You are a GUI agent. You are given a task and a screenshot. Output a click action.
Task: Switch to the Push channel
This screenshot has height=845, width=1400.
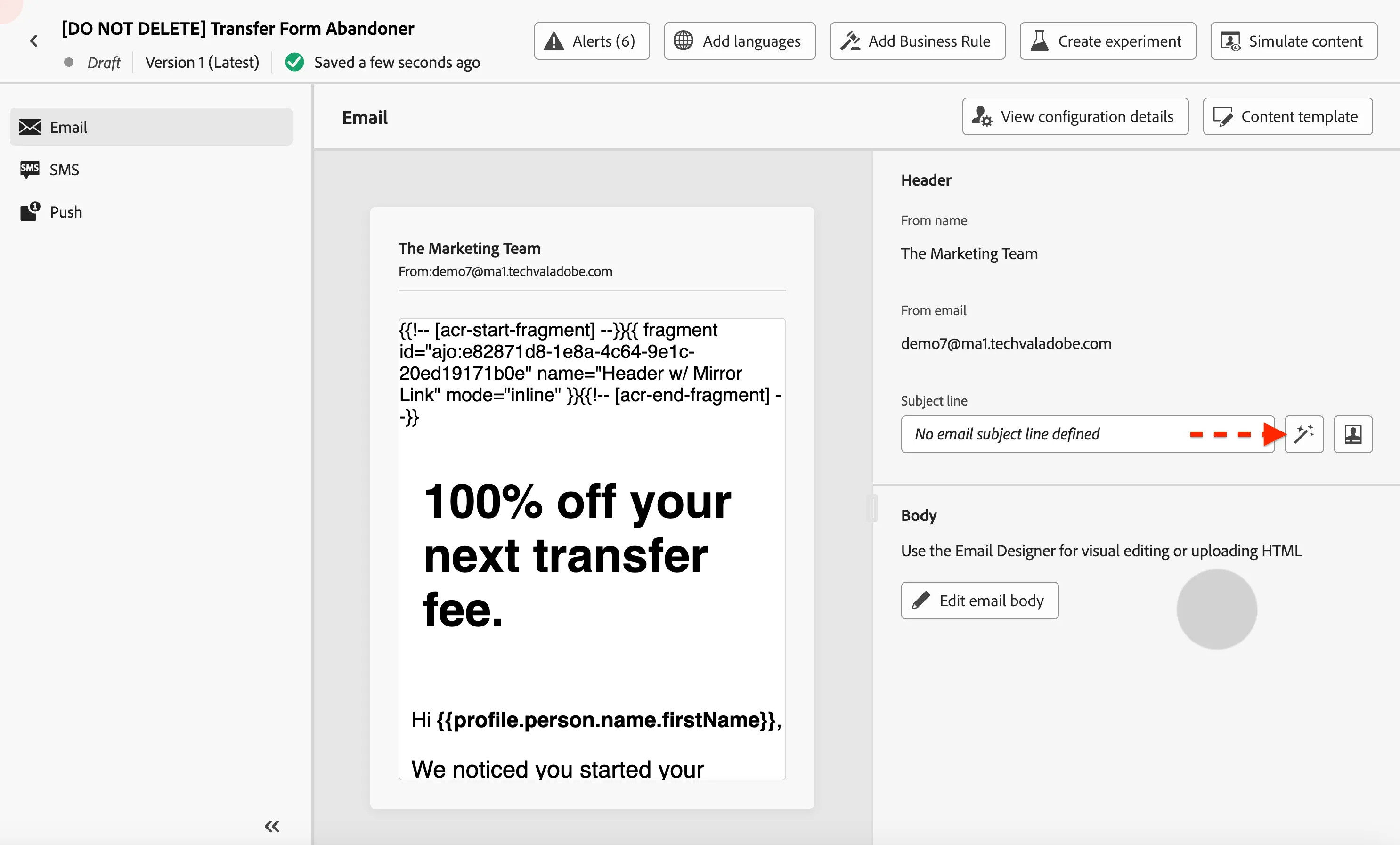151,212
